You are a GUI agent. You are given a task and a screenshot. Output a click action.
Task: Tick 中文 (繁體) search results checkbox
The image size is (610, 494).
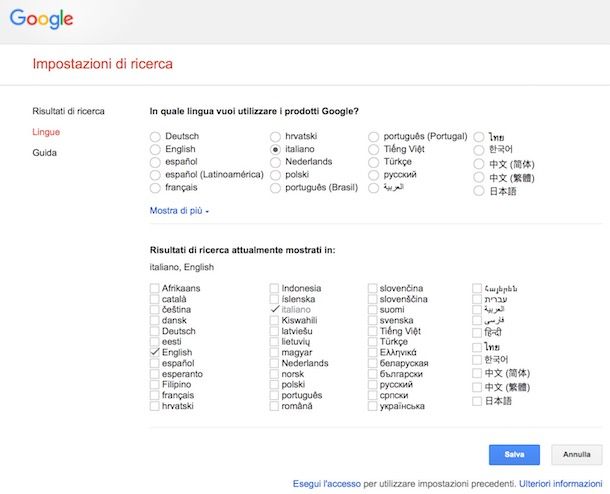click(477, 387)
